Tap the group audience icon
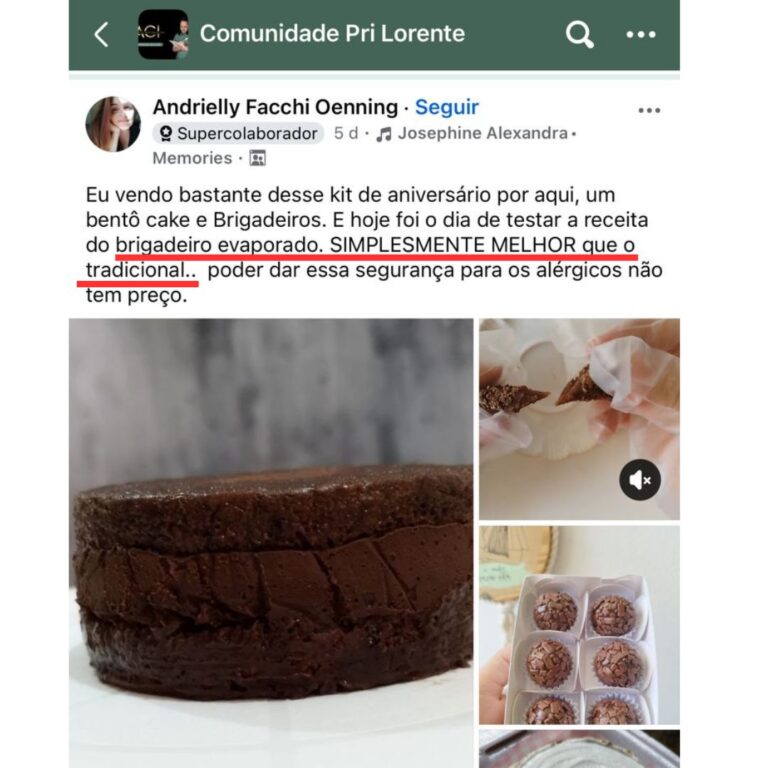The width and height of the screenshot is (768, 768). click(258, 158)
